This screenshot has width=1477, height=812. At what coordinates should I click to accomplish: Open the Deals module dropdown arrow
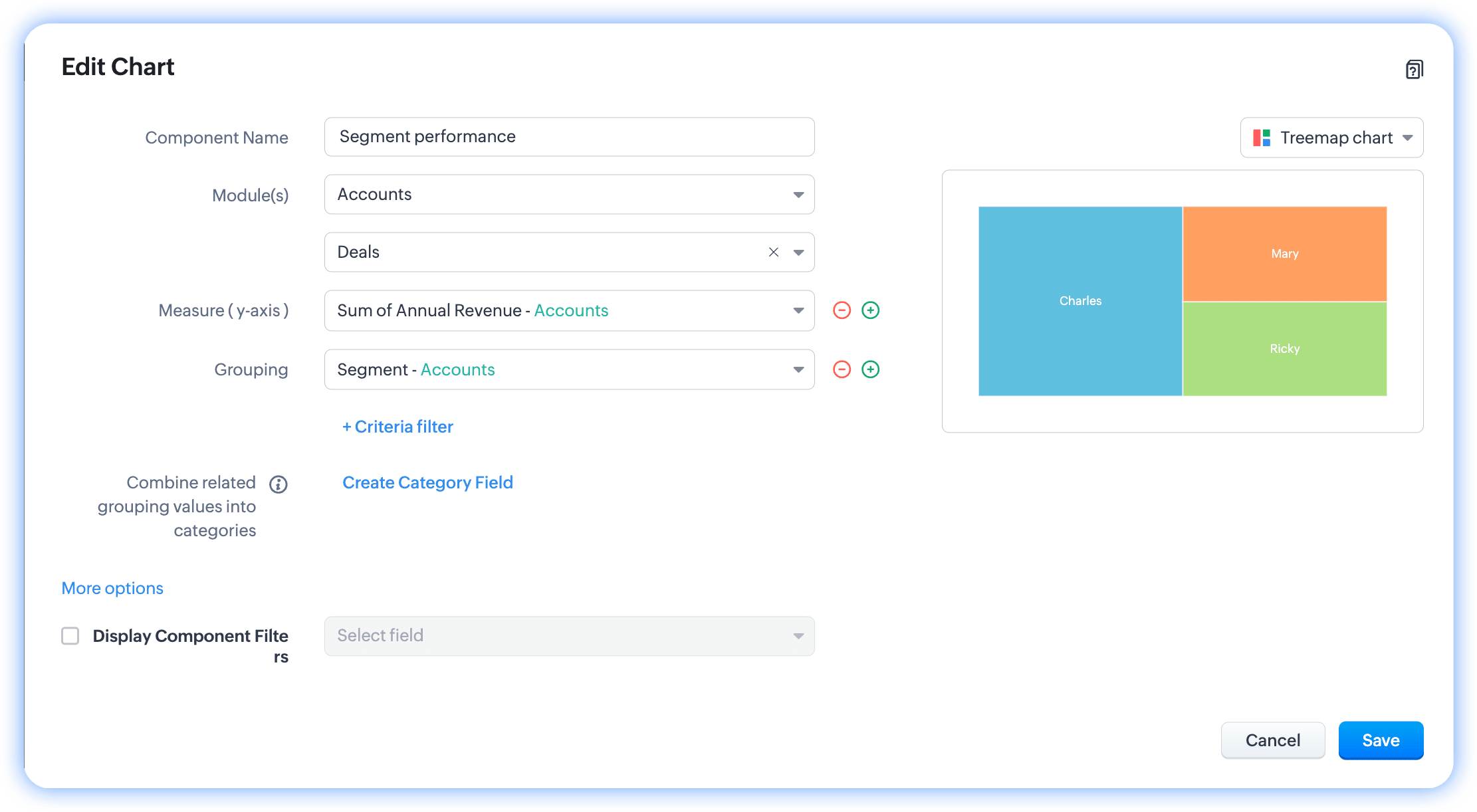798,253
